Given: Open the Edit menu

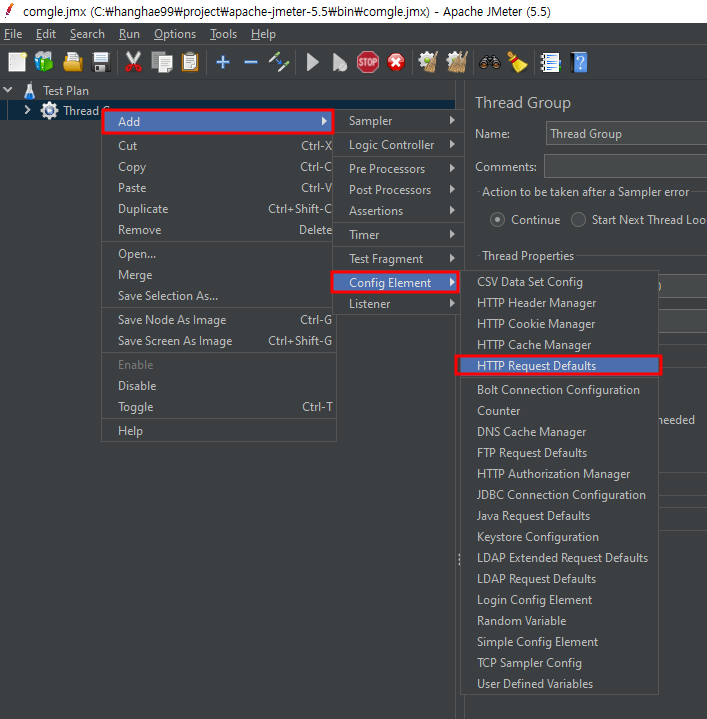Looking at the screenshot, I should point(46,34).
